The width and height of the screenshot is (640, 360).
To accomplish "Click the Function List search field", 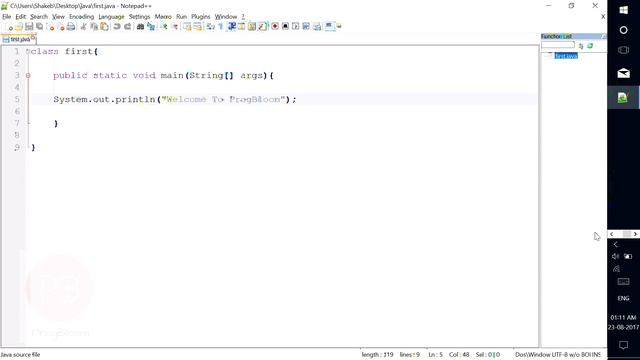I will [x=558, y=45].
